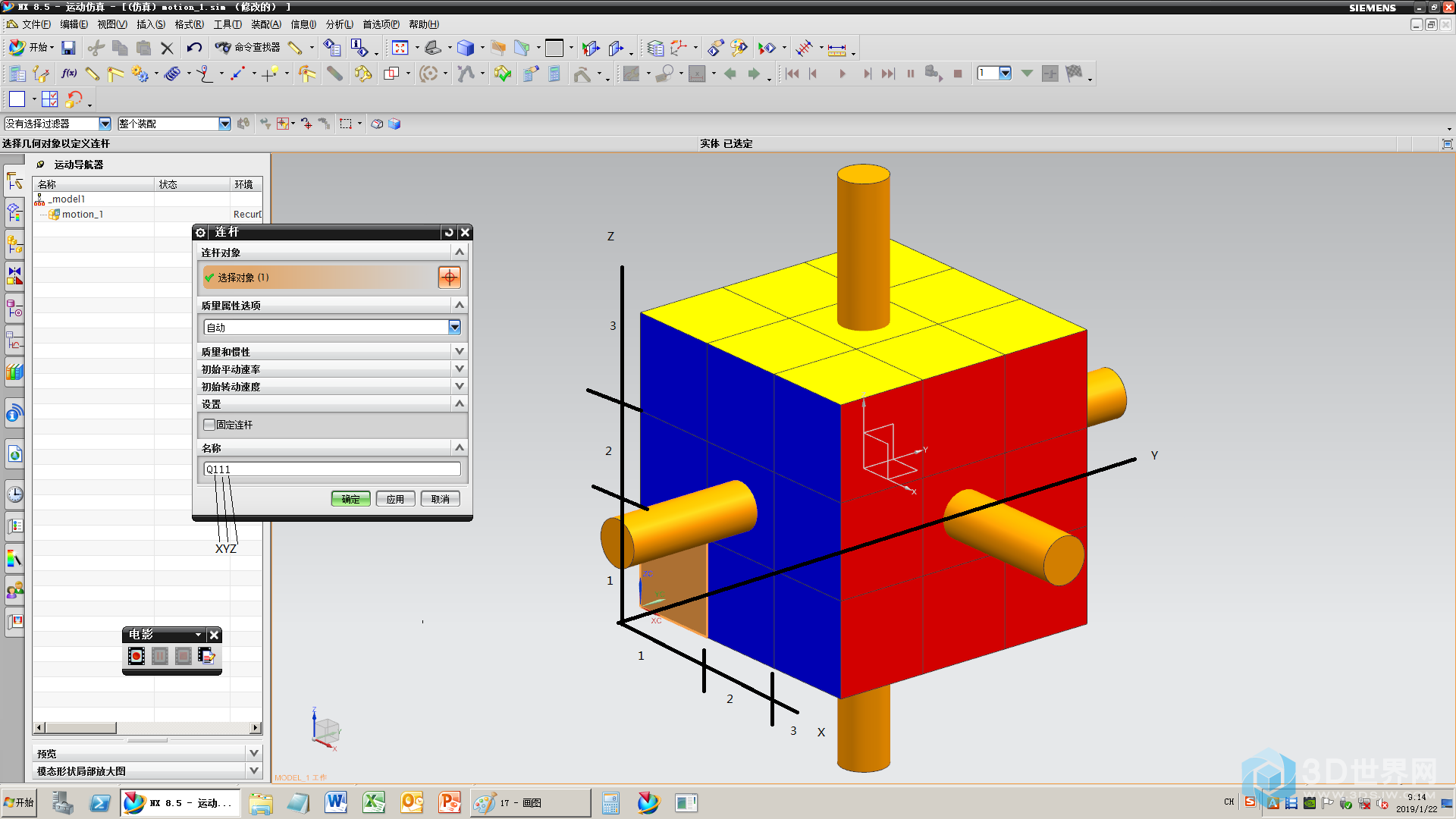The width and height of the screenshot is (1456, 819).
Task: Click the Fit view icon
Action: point(400,48)
